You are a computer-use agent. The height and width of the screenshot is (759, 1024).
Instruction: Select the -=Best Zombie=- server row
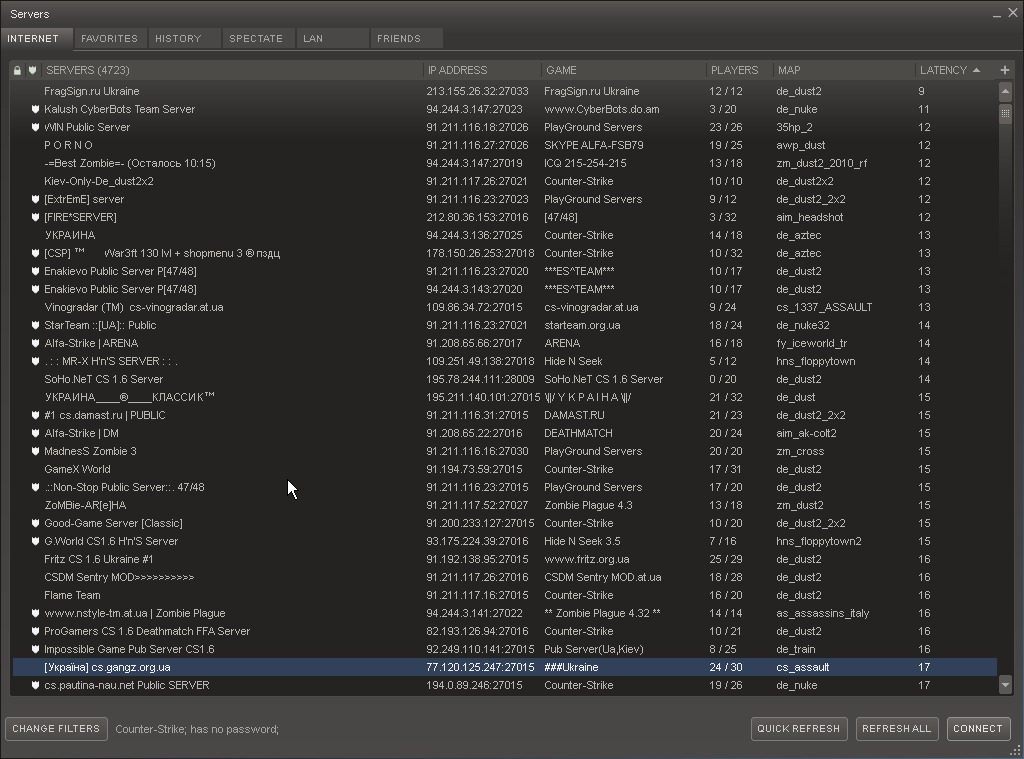pos(504,163)
